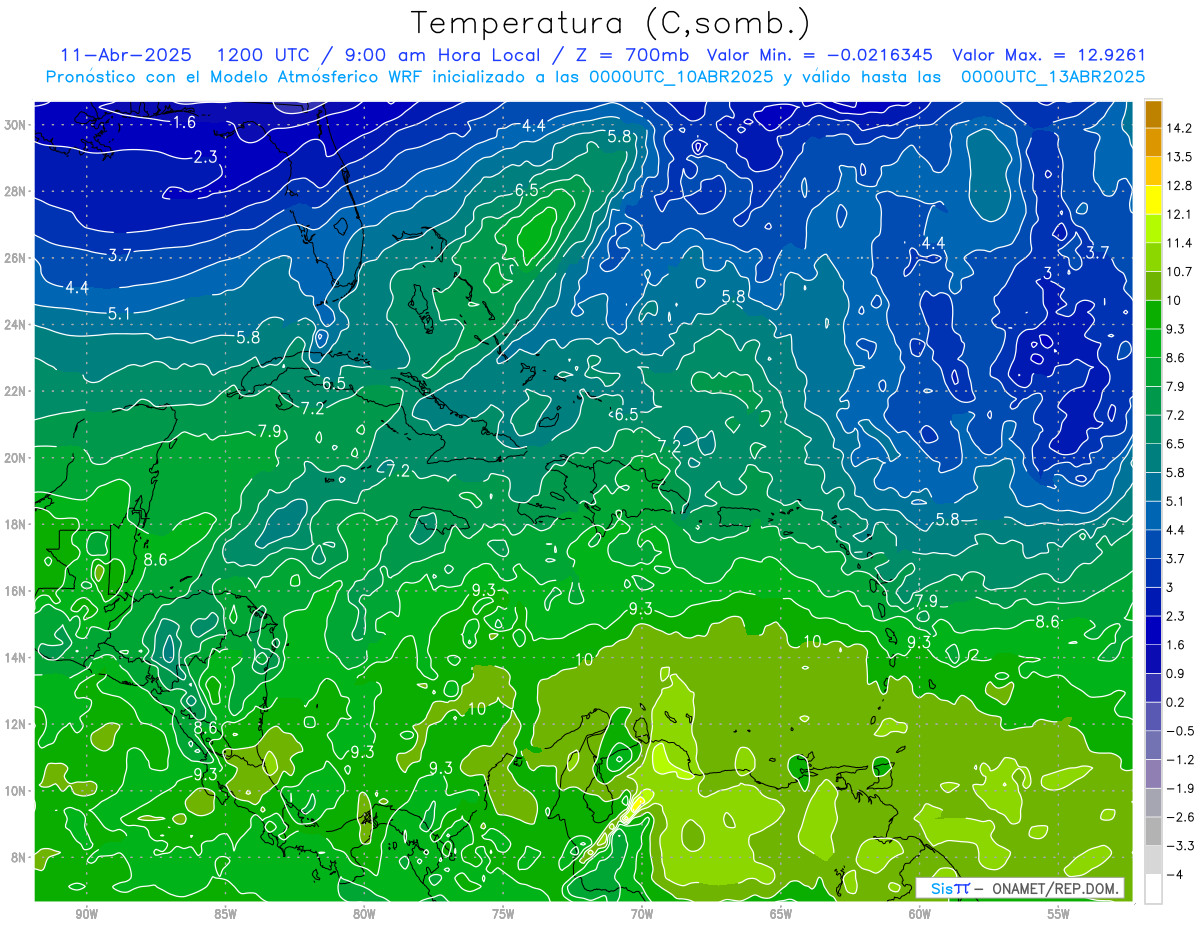Click the 'SisTT - ONAMET/REP.DOM.' credit box
The image size is (1200, 927).
1020,888
